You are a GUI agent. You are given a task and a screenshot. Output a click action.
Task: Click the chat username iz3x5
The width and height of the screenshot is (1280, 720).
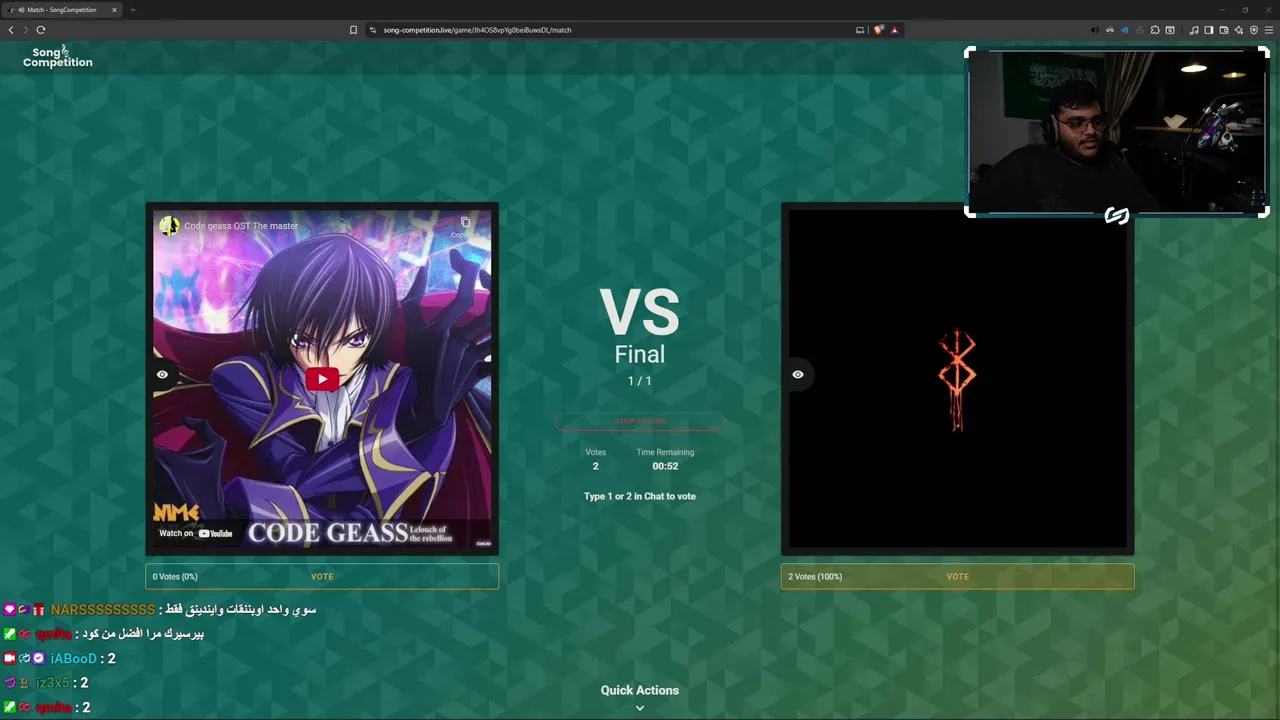(x=53, y=682)
